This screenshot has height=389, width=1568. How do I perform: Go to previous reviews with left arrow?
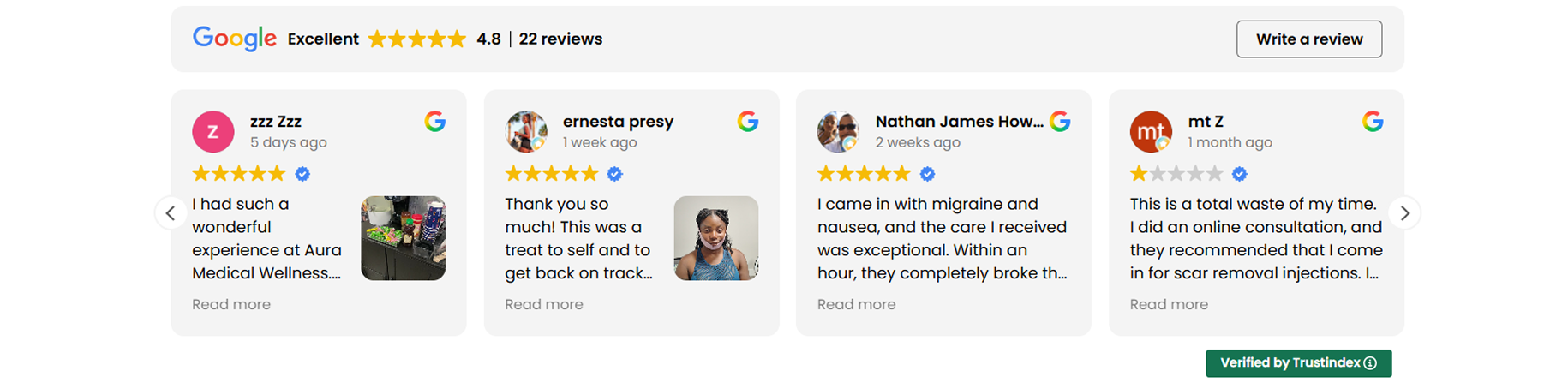171,213
